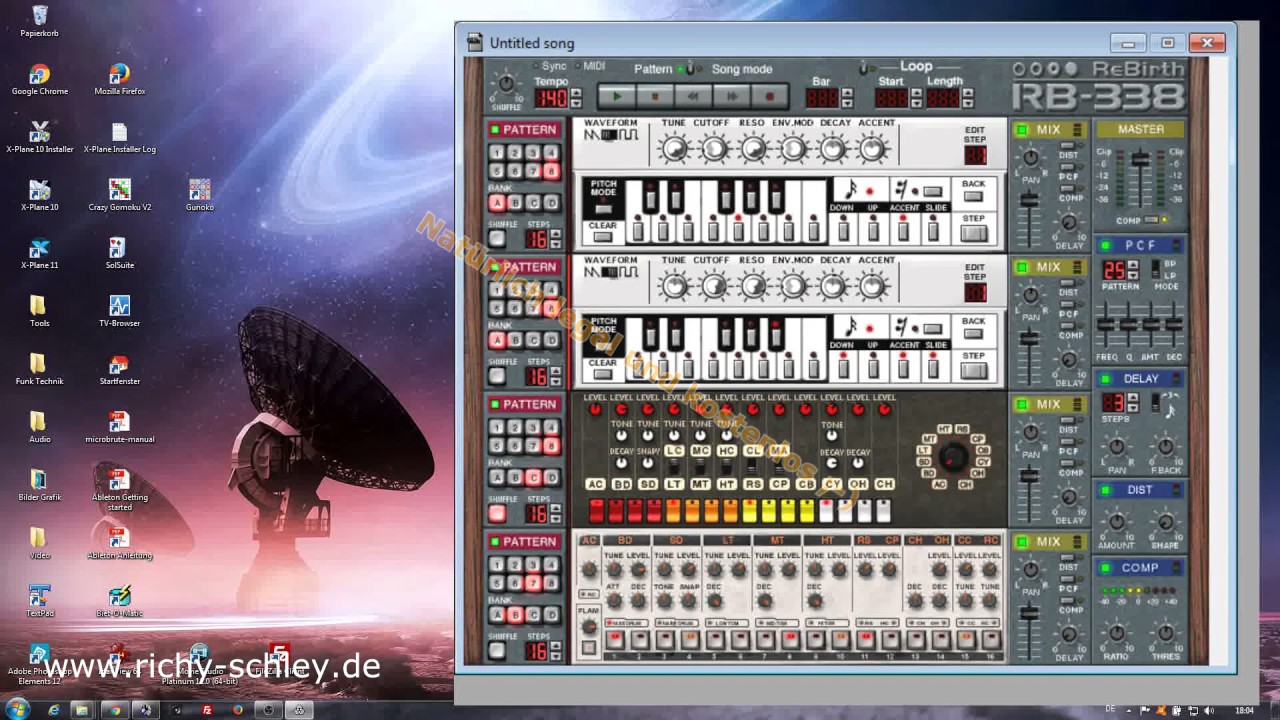This screenshot has width=1280, height=720.
Task: Click the Shuffle knob beside Tempo
Action: point(506,84)
